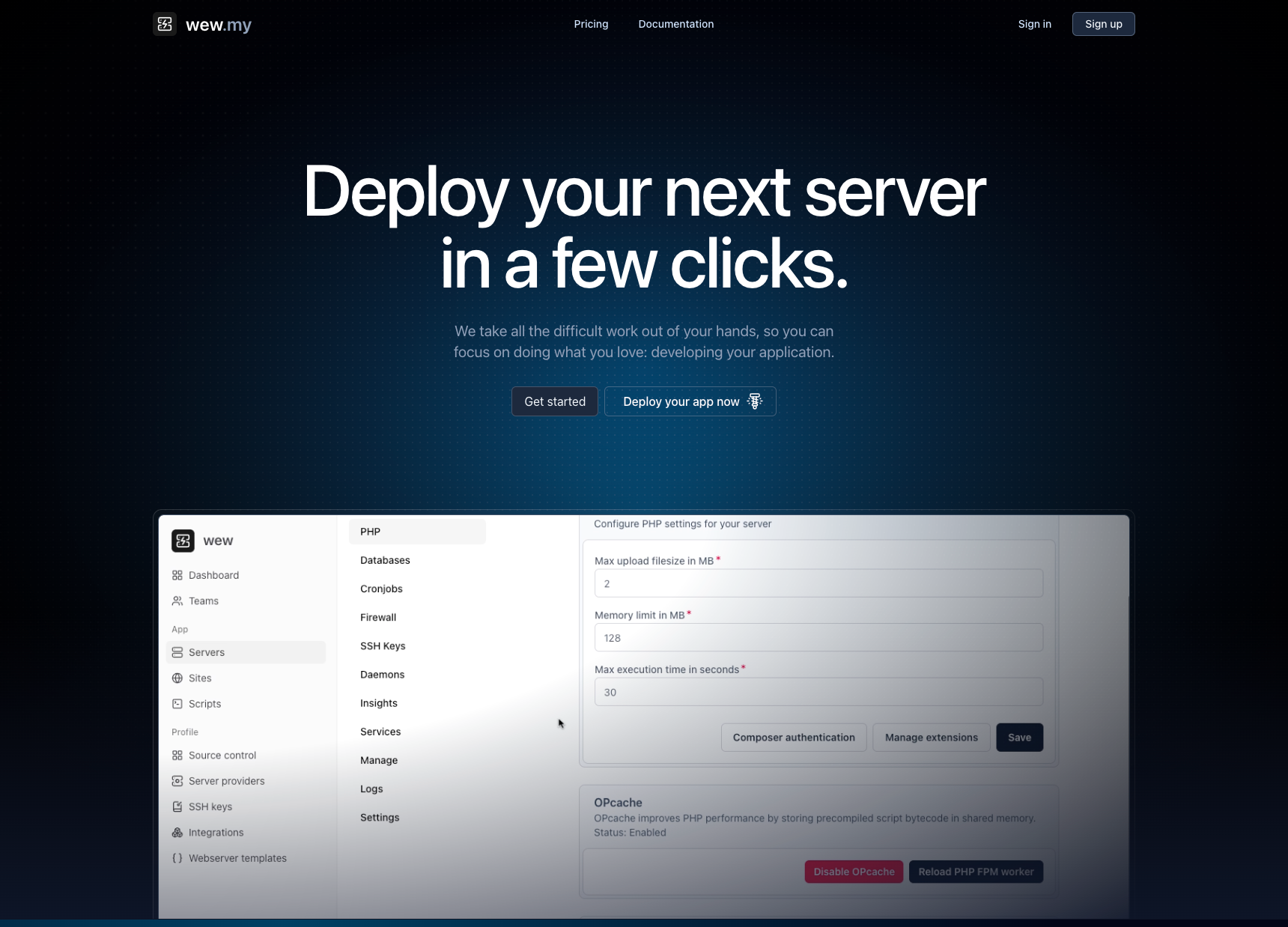Click 'Configure PHP settings for your server' text
Viewport: 1288px width, 927px height.
point(682,524)
